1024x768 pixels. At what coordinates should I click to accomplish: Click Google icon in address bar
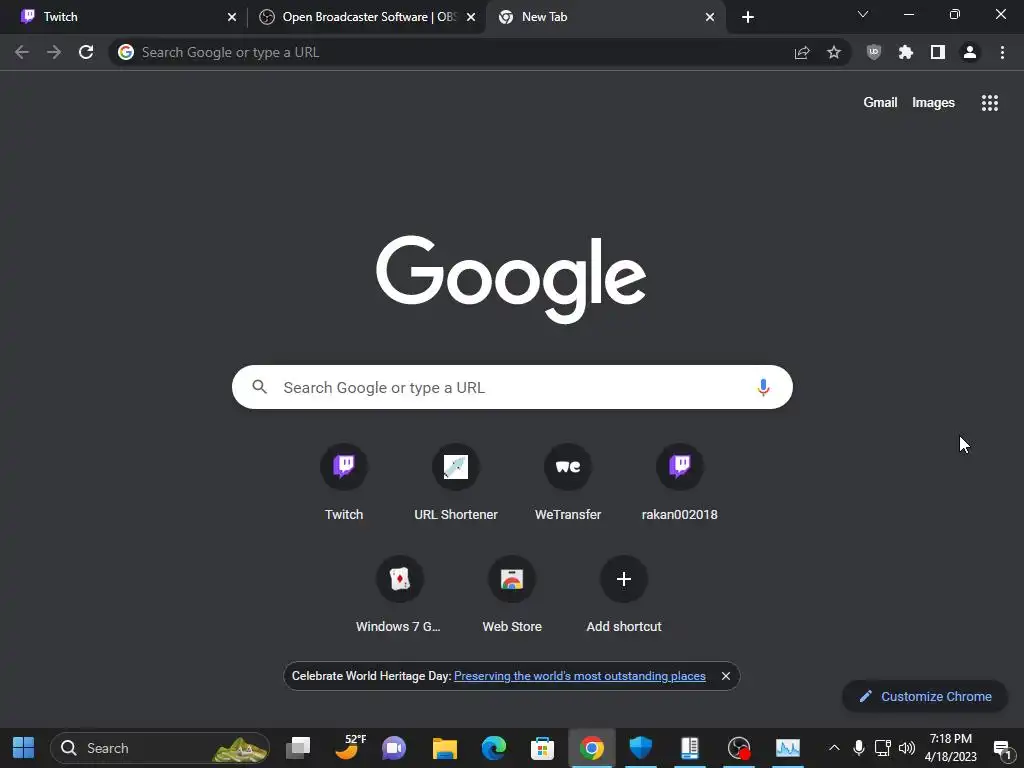pyautogui.click(x=126, y=52)
